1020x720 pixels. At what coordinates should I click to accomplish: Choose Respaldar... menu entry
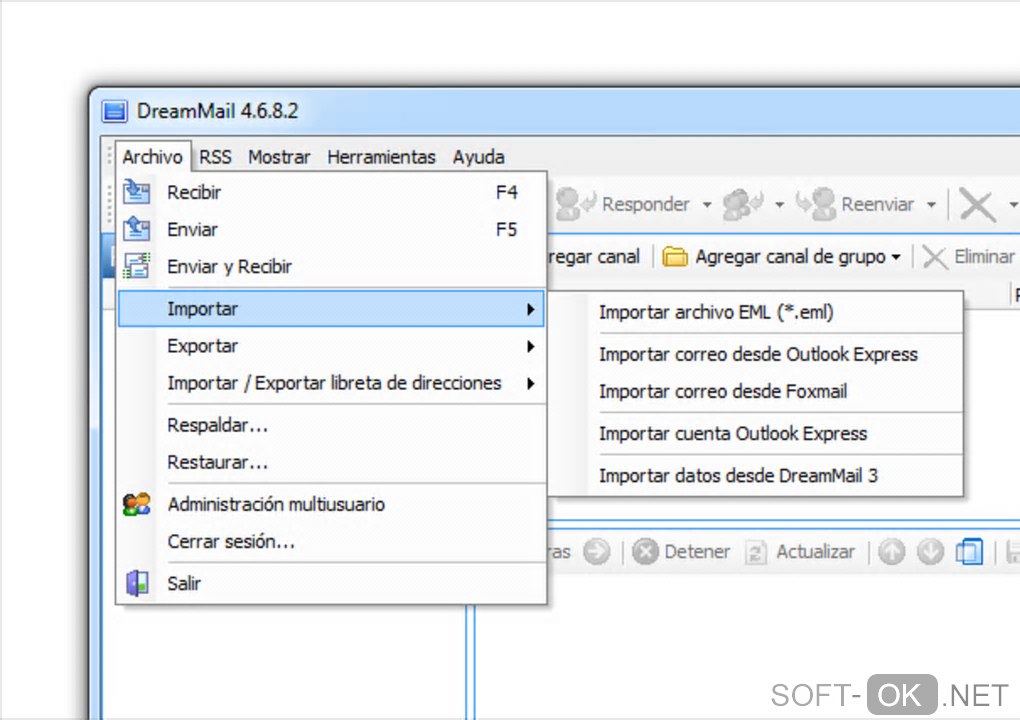coord(331,425)
